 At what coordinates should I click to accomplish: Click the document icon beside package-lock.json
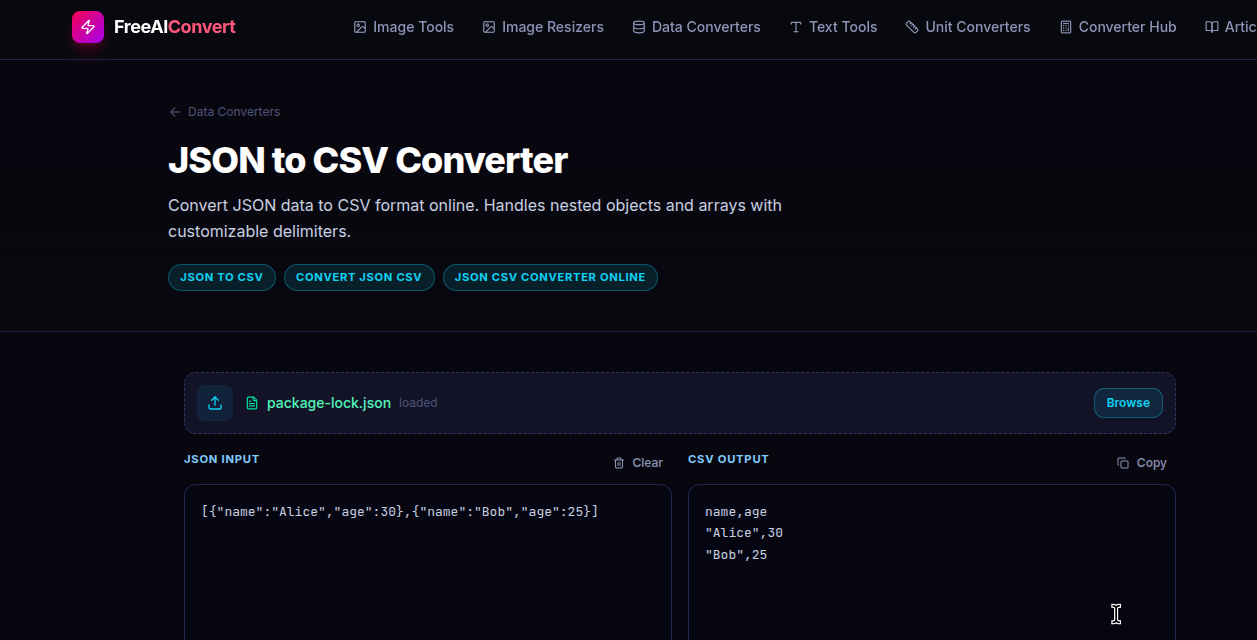coord(250,403)
